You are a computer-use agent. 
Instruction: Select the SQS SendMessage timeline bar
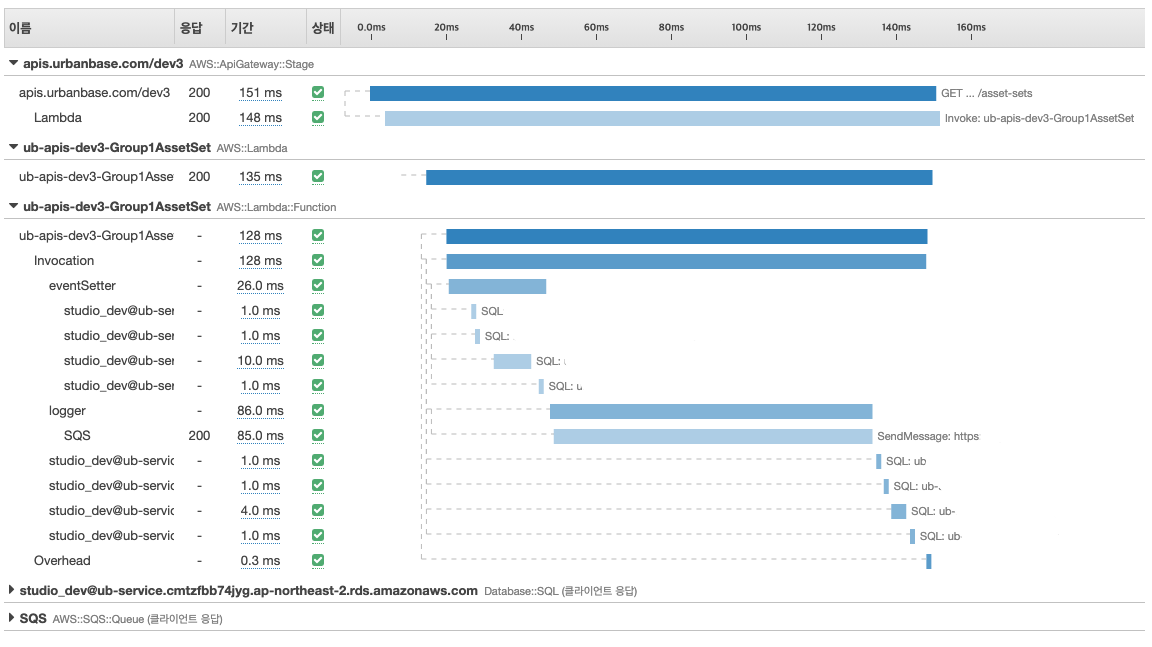coord(712,436)
